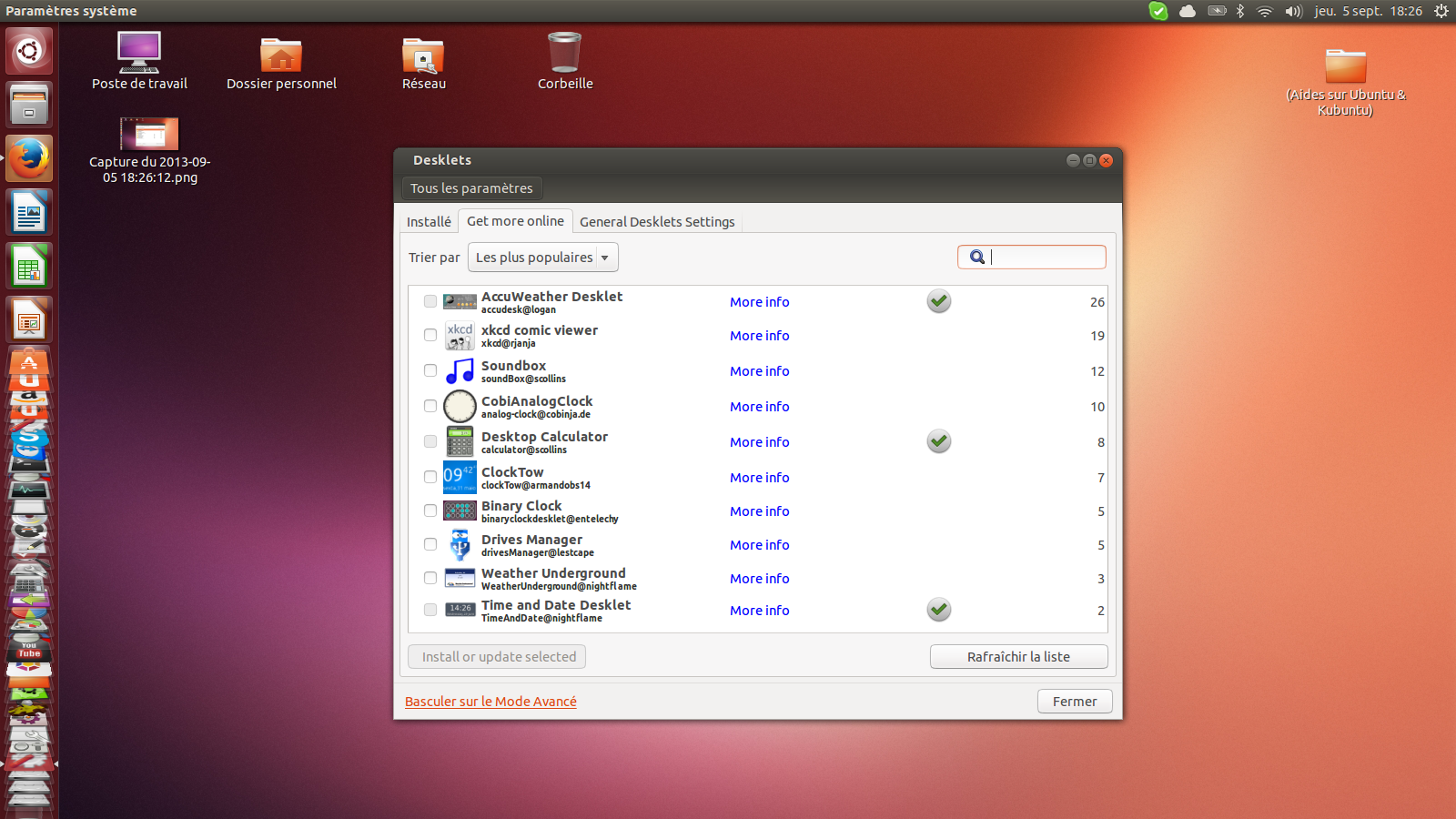The height and width of the screenshot is (819, 1456).
Task: Click the Tous les paramètres button
Action: coord(471,188)
